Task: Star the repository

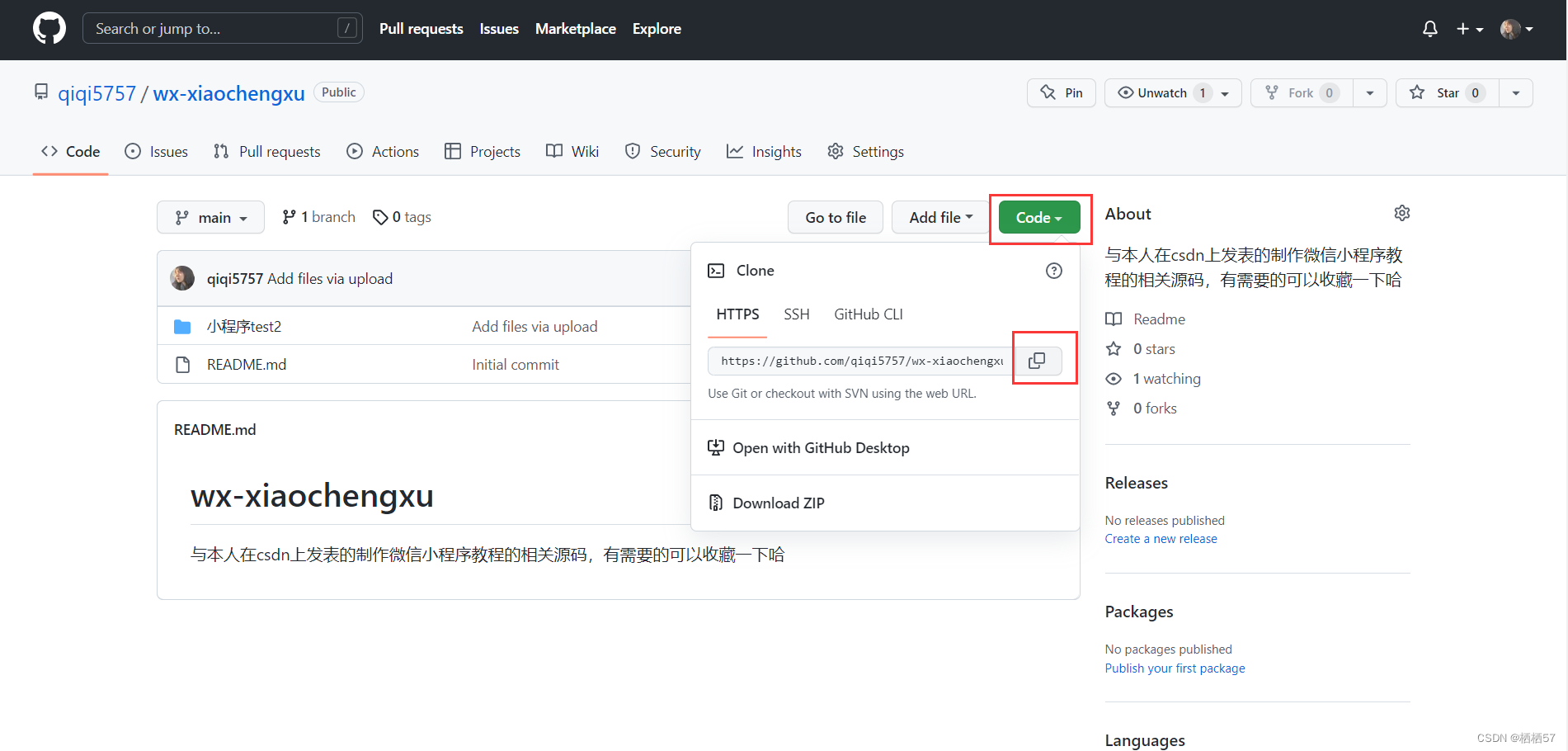Action: [x=1448, y=92]
